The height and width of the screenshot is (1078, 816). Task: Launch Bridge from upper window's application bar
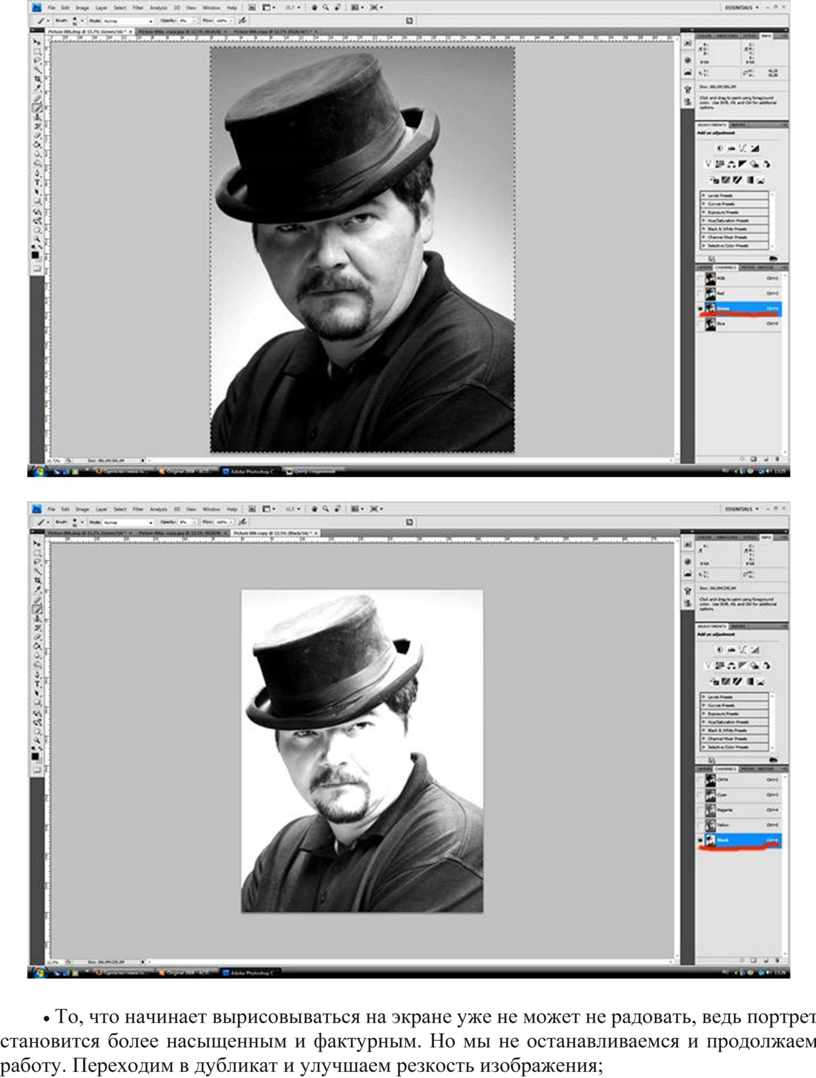click(x=252, y=8)
